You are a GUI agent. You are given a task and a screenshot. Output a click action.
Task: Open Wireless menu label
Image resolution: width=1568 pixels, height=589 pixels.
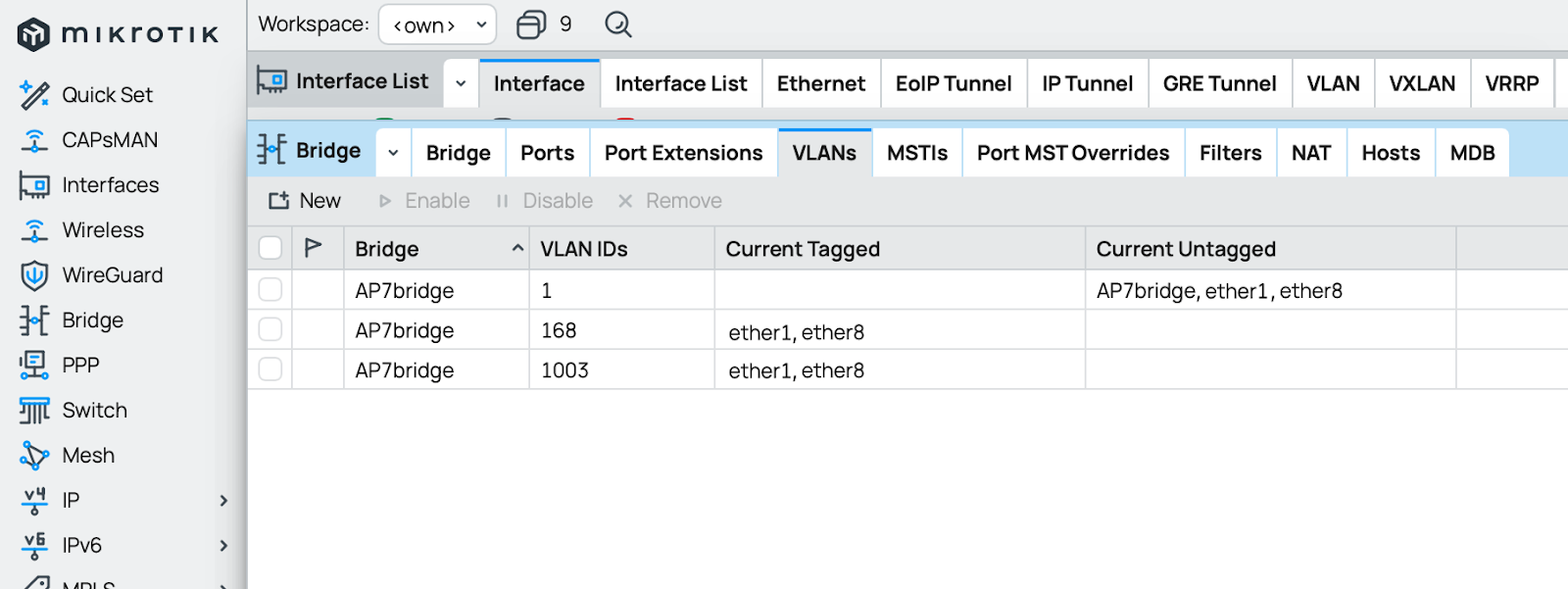coord(103,230)
